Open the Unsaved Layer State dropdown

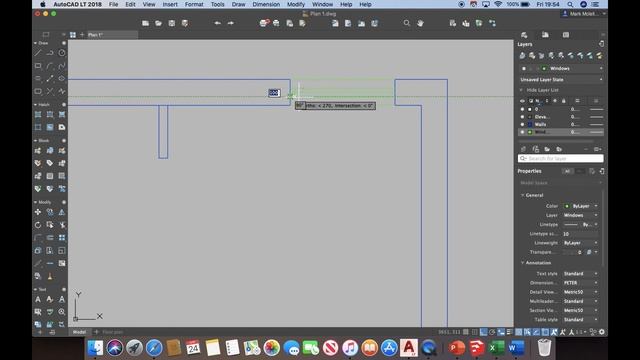[561, 80]
